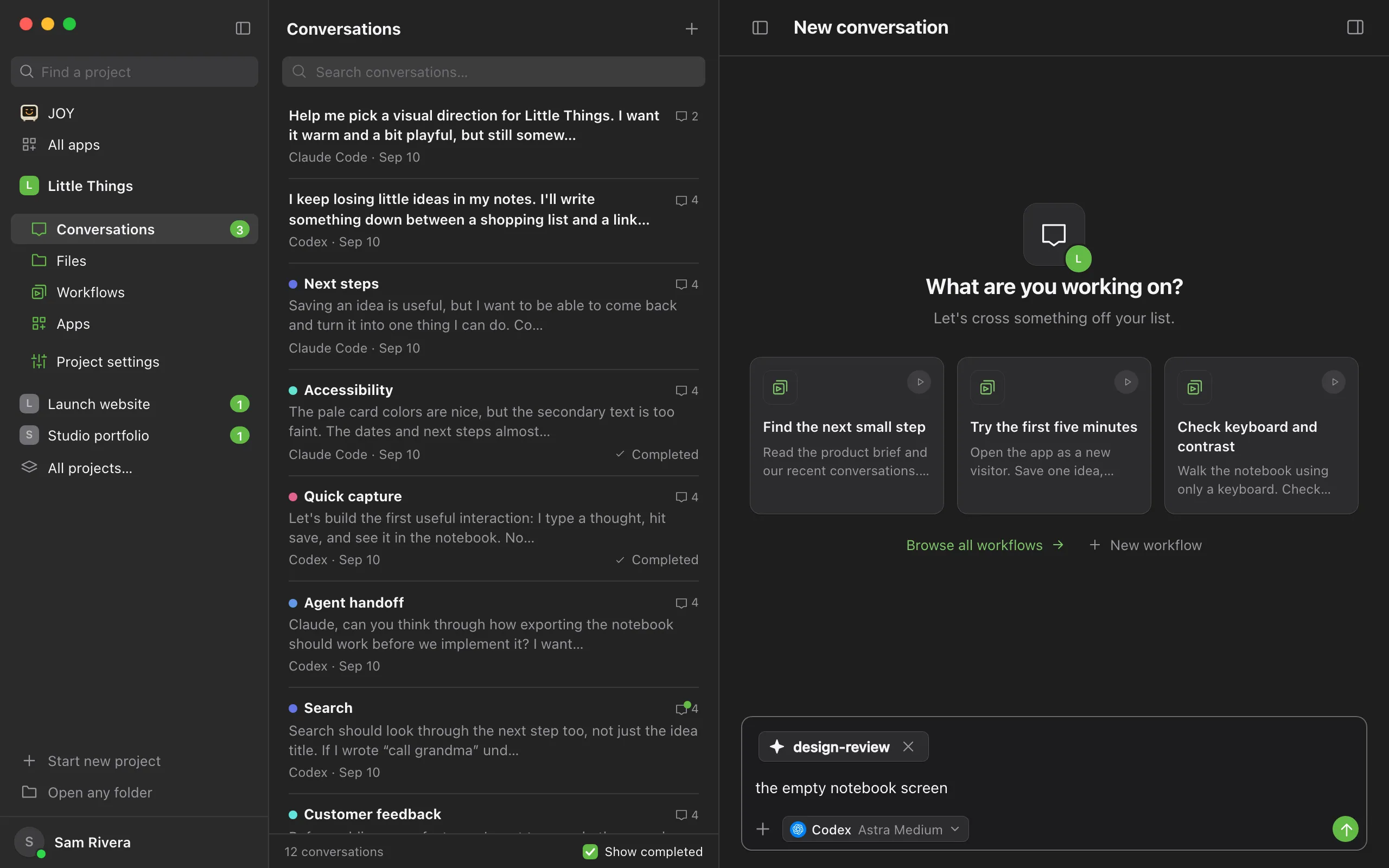Remove the design-review tag
The width and height of the screenshot is (1389, 868).
click(x=908, y=746)
